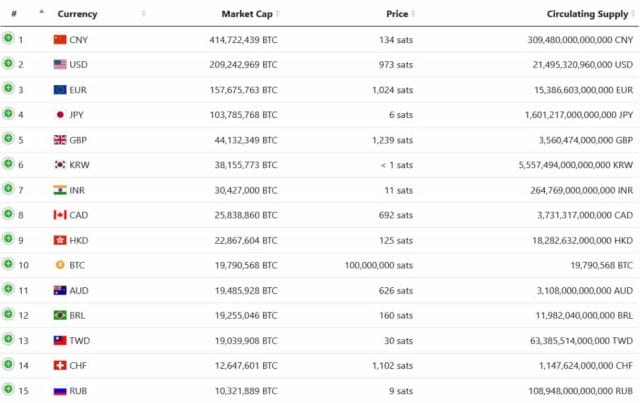Sort by Currency column header
Viewport: 640px width, 403px height.
(x=77, y=14)
